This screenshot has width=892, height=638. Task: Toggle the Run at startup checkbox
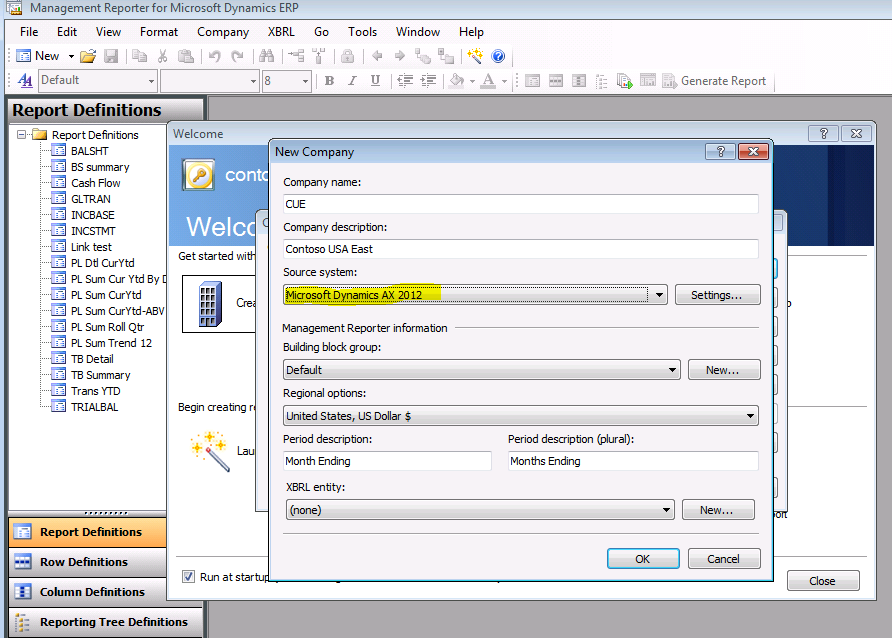(x=189, y=575)
